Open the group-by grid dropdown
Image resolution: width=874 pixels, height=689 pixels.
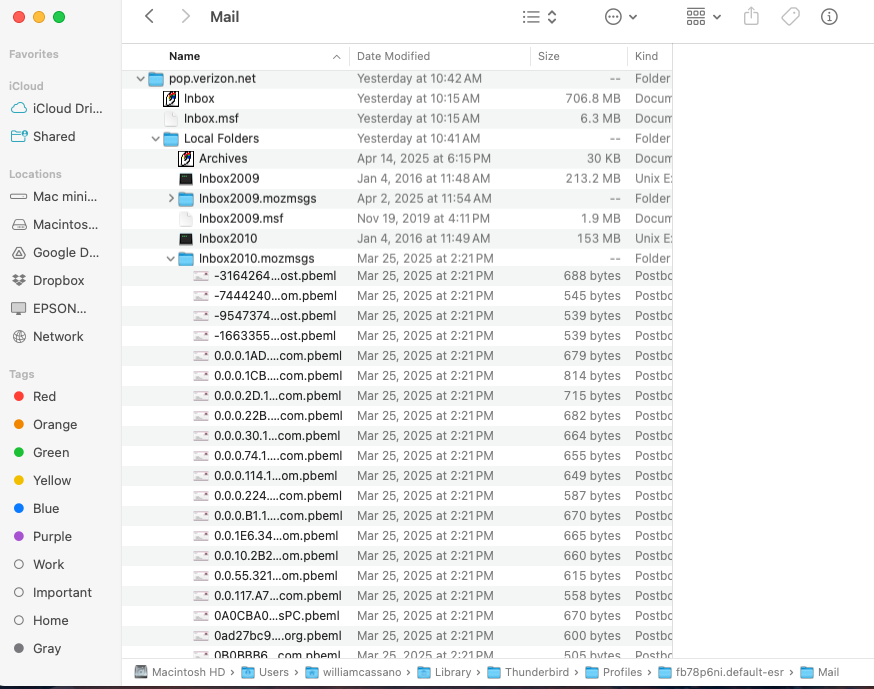click(x=703, y=17)
